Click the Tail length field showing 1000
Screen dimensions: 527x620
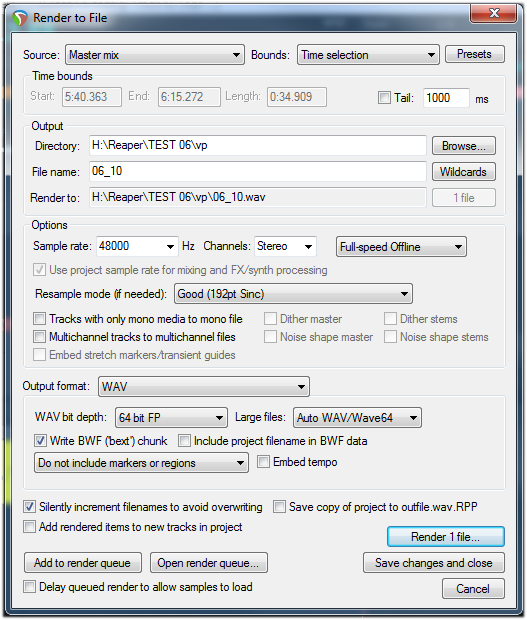[x=446, y=98]
